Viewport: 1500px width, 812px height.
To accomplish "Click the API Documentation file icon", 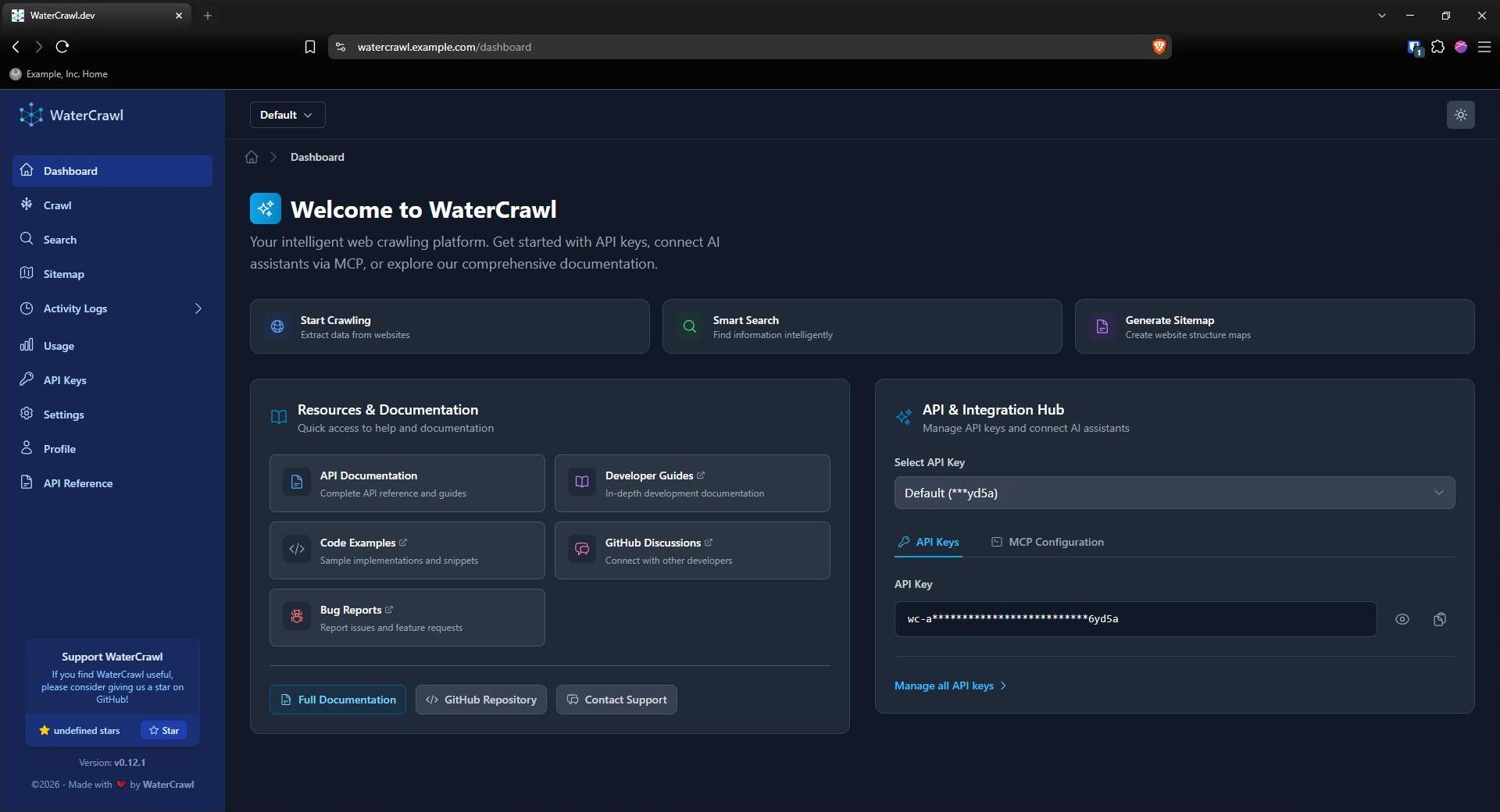I will click(x=297, y=483).
